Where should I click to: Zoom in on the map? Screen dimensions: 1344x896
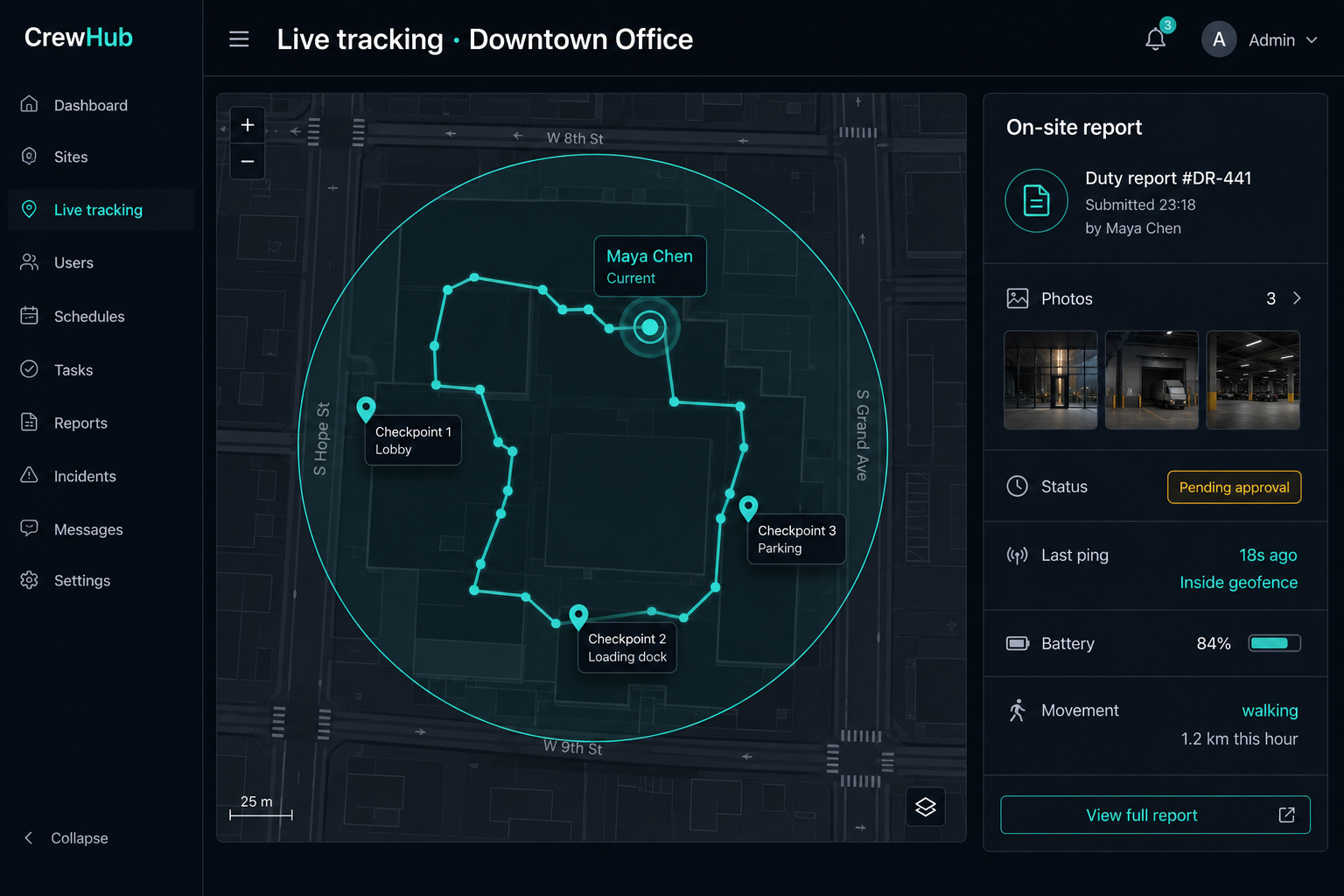click(248, 125)
